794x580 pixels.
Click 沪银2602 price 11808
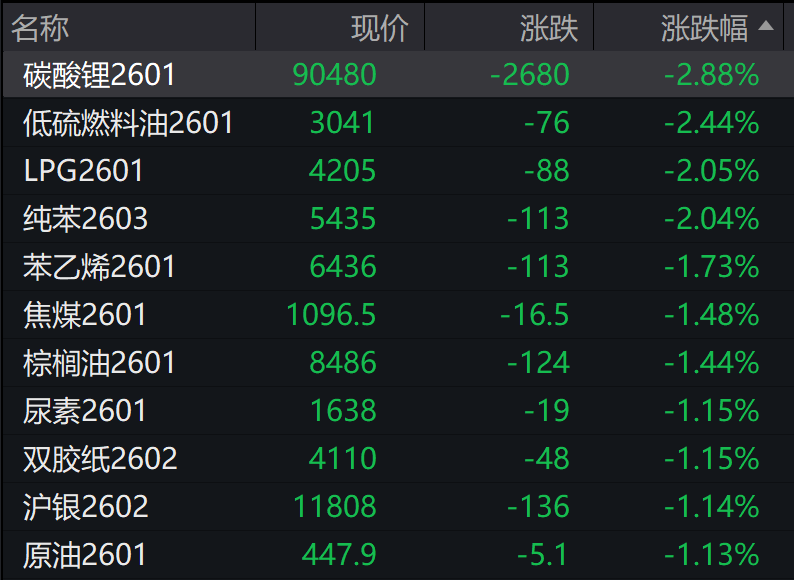(x=335, y=507)
